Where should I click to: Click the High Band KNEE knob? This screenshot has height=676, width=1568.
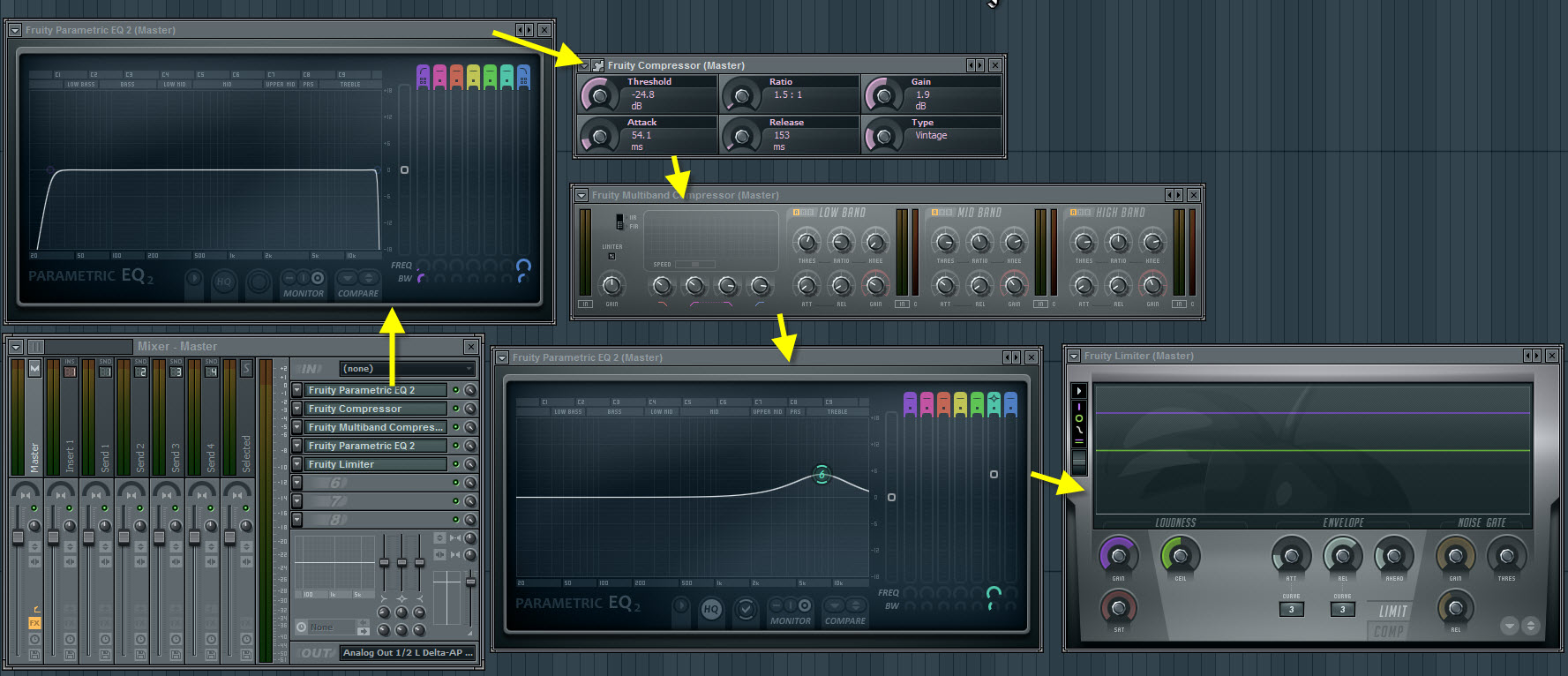1152,241
